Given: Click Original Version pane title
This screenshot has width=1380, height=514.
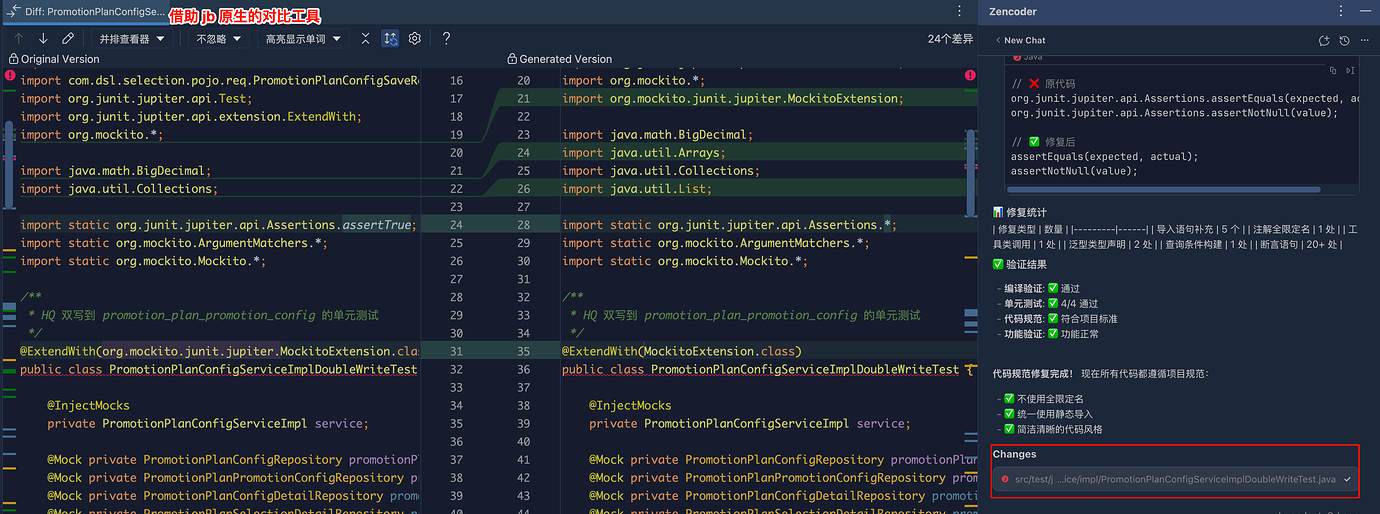Looking at the screenshot, I should 60,59.
